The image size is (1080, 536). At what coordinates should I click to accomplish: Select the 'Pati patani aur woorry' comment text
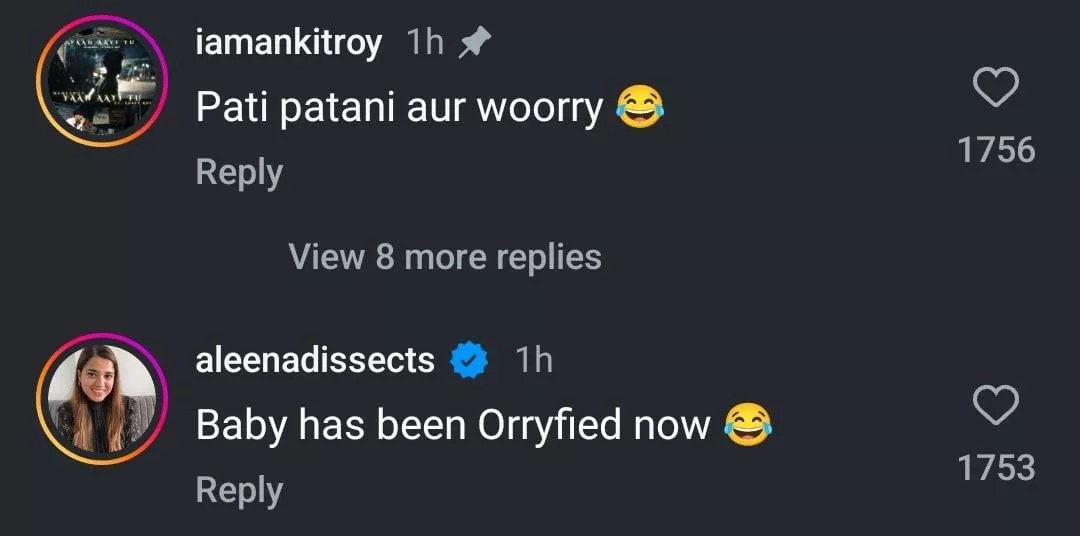399,107
